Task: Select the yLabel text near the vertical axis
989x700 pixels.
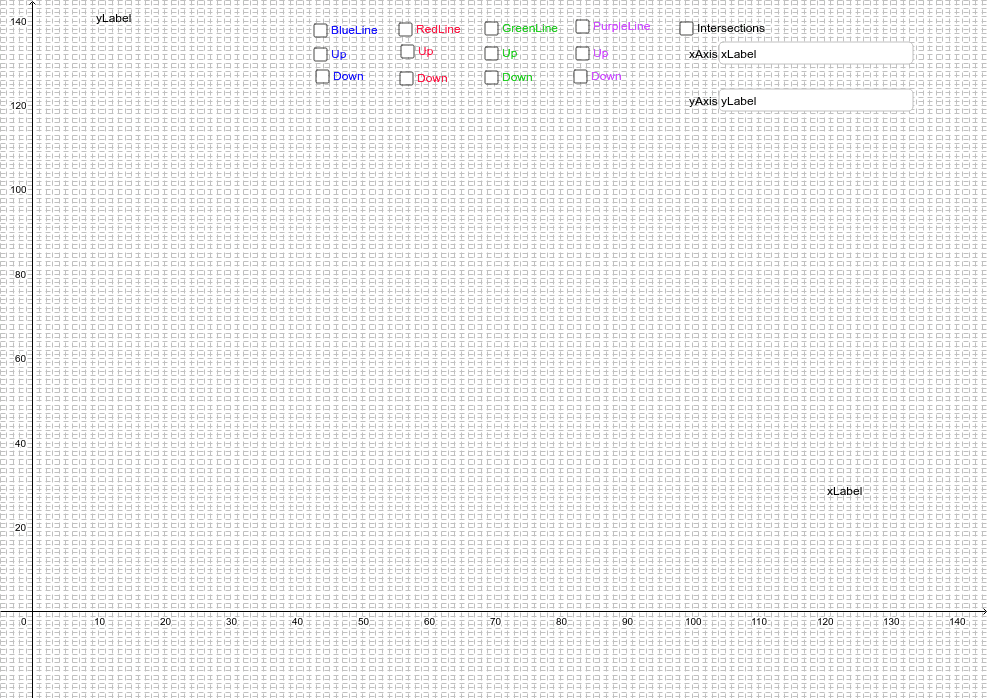Action: [x=114, y=18]
